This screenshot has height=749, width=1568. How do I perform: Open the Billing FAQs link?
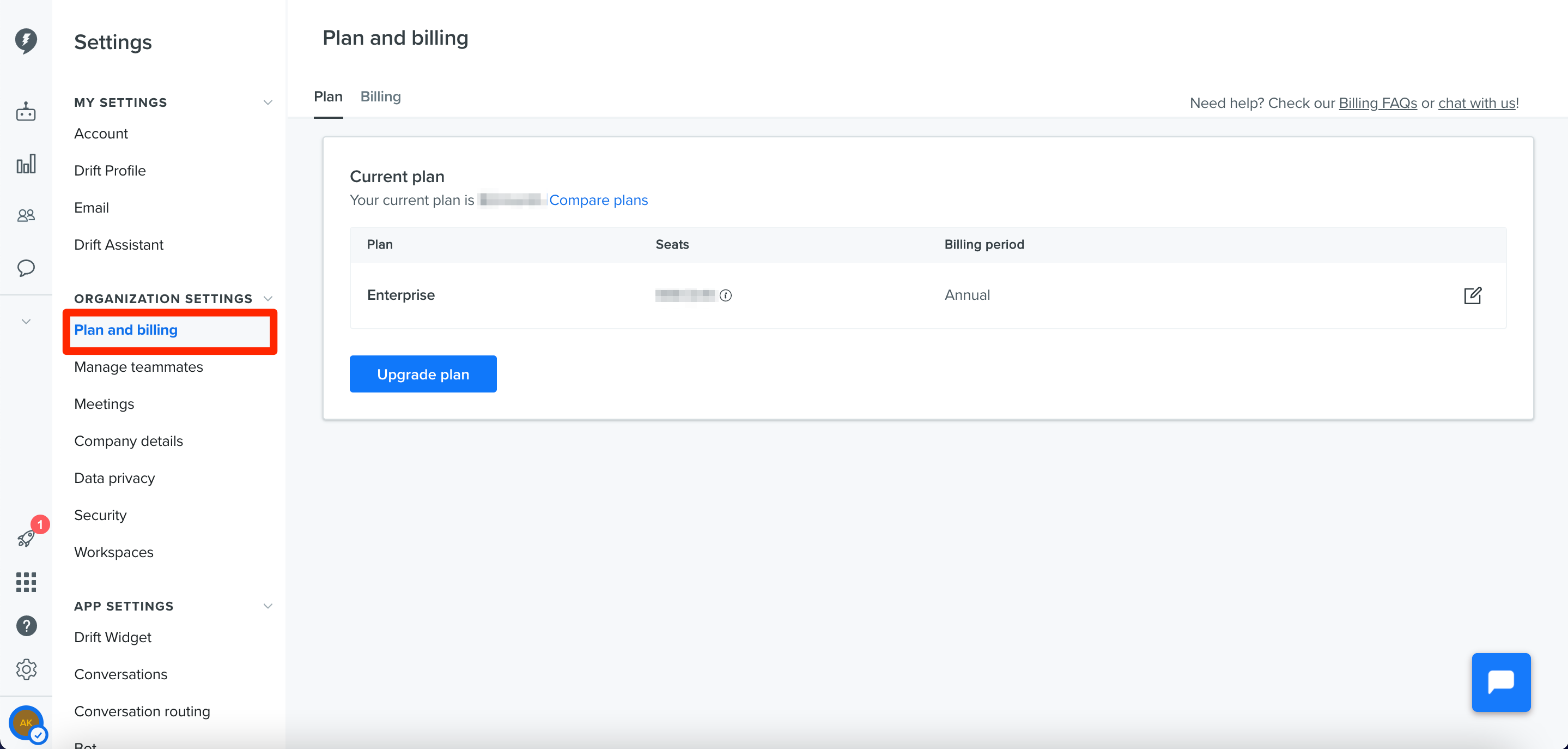(1377, 103)
